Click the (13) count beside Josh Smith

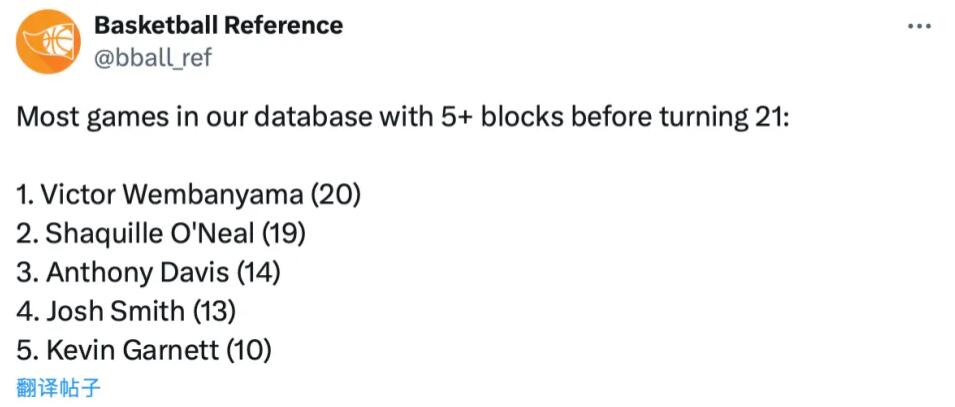(213, 311)
